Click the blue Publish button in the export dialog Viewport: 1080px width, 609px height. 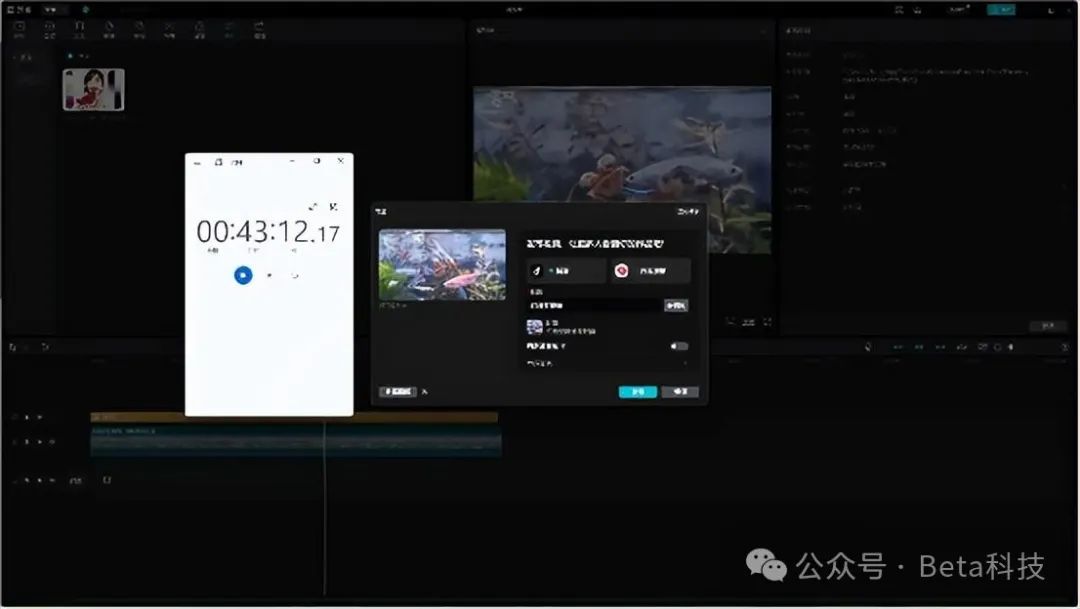638,391
